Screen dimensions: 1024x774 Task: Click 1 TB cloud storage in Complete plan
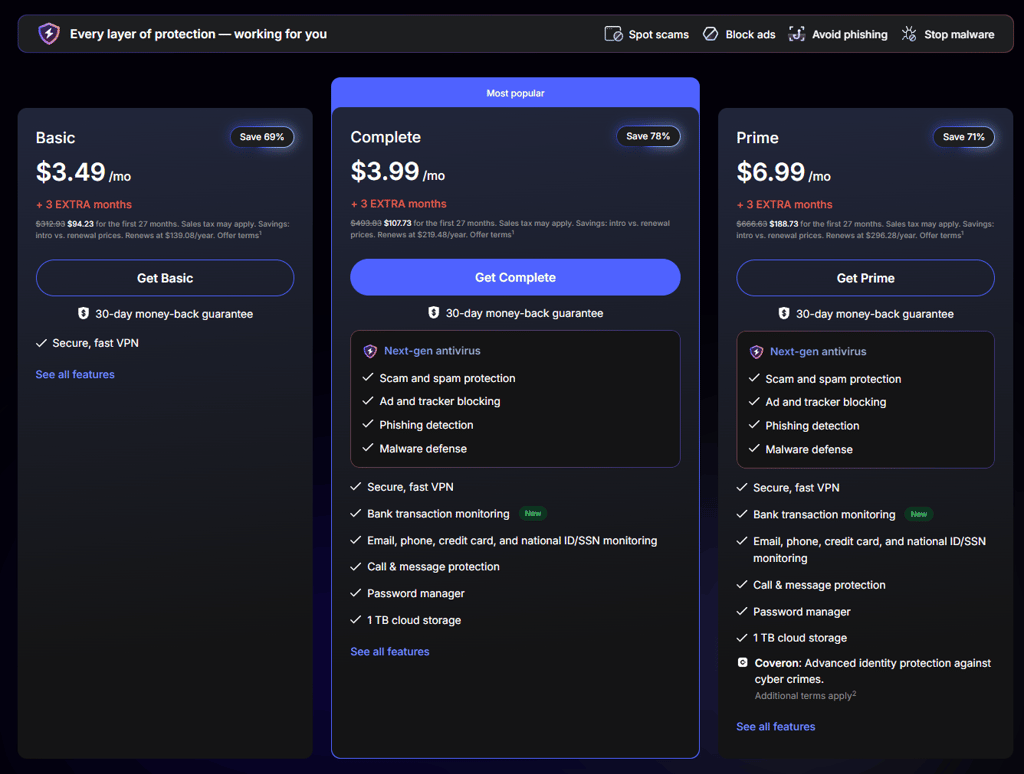[x=414, y=620]
